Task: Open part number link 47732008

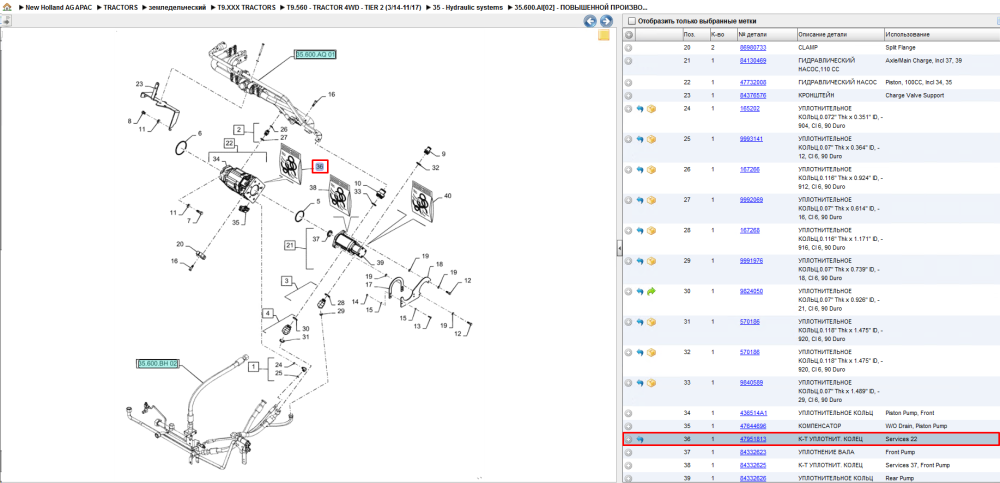Action: 753,83
